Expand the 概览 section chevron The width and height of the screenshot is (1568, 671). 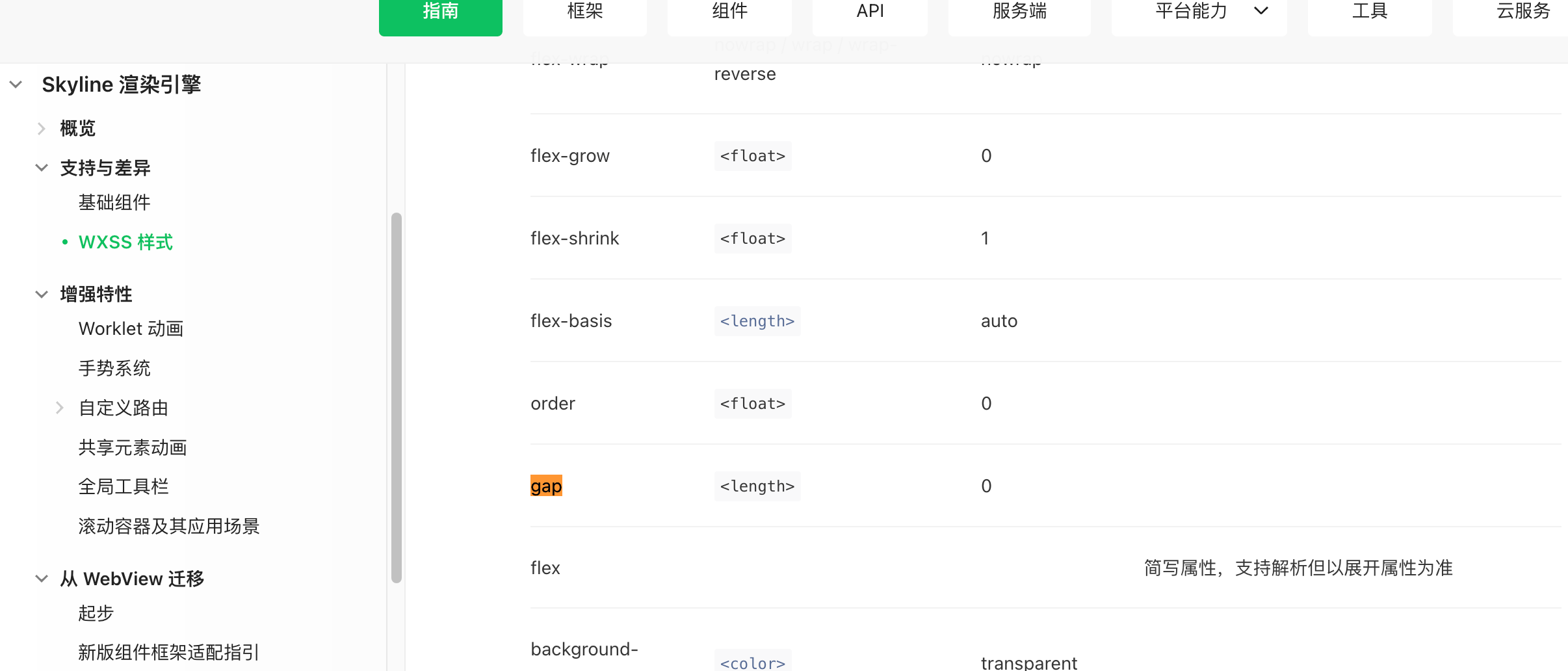click(x=42, y=129)
